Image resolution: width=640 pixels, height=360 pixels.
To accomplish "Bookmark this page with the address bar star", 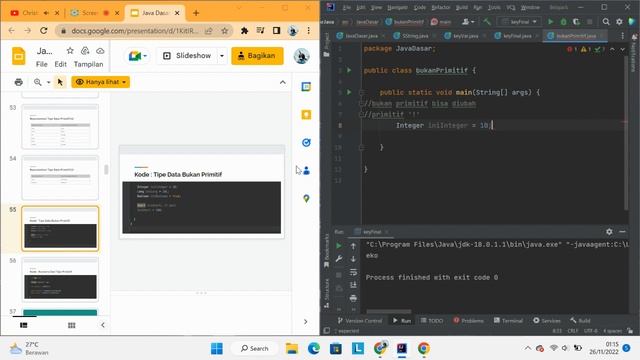I will (224, 31).
